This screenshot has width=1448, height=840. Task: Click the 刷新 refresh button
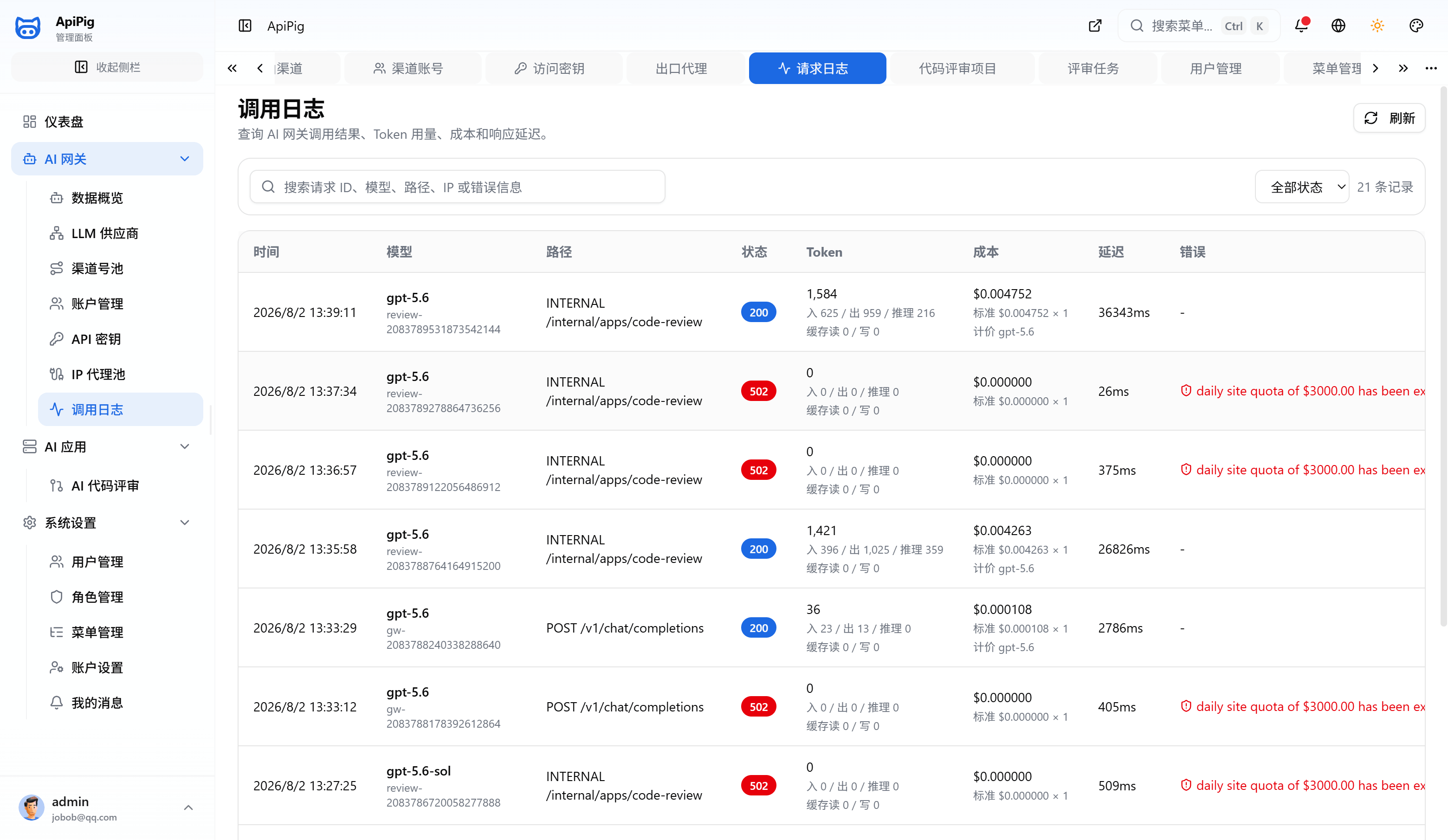click(x=1389, y=118)
